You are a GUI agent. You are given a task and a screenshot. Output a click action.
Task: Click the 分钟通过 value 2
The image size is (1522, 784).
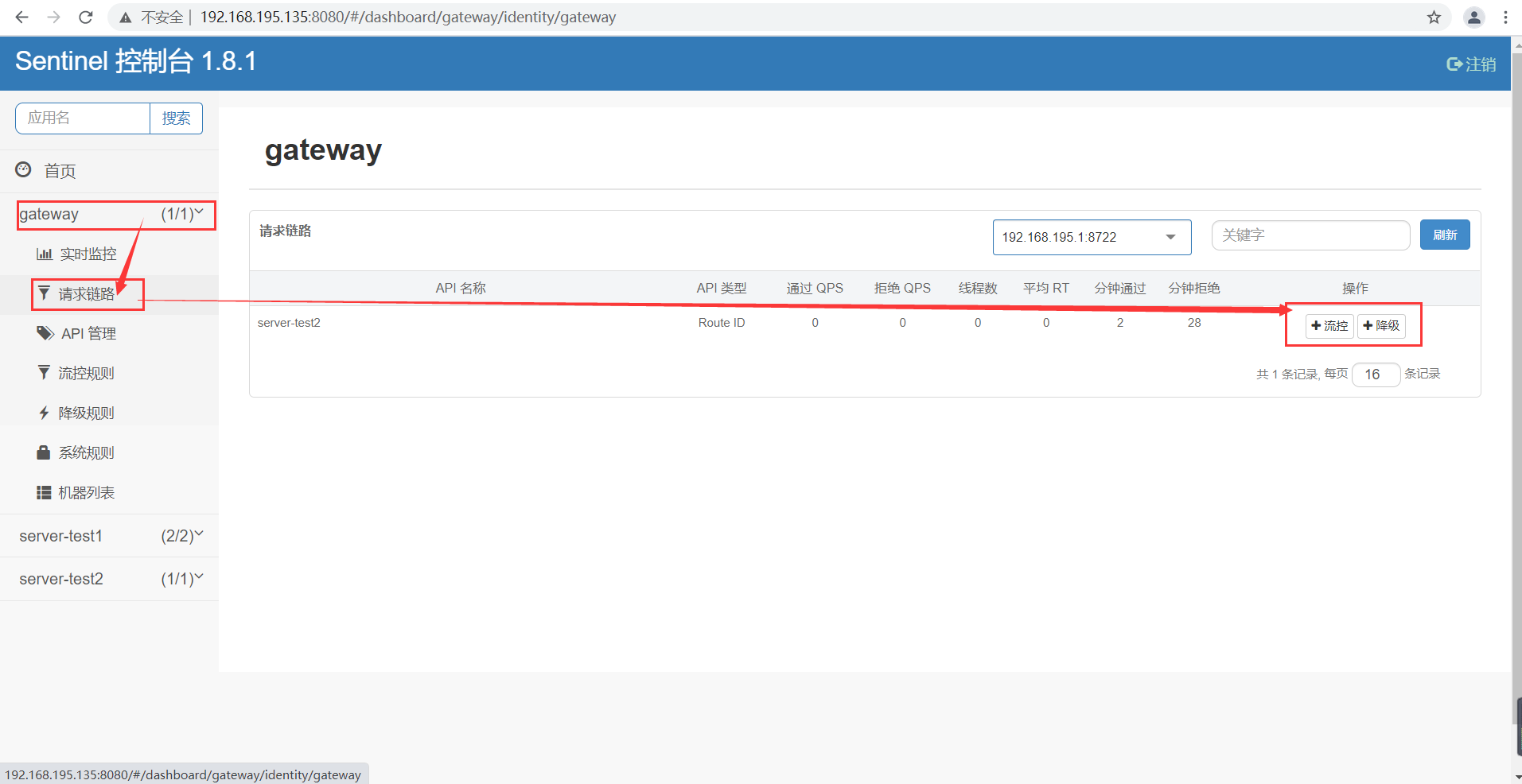[x=1120, y=323]
